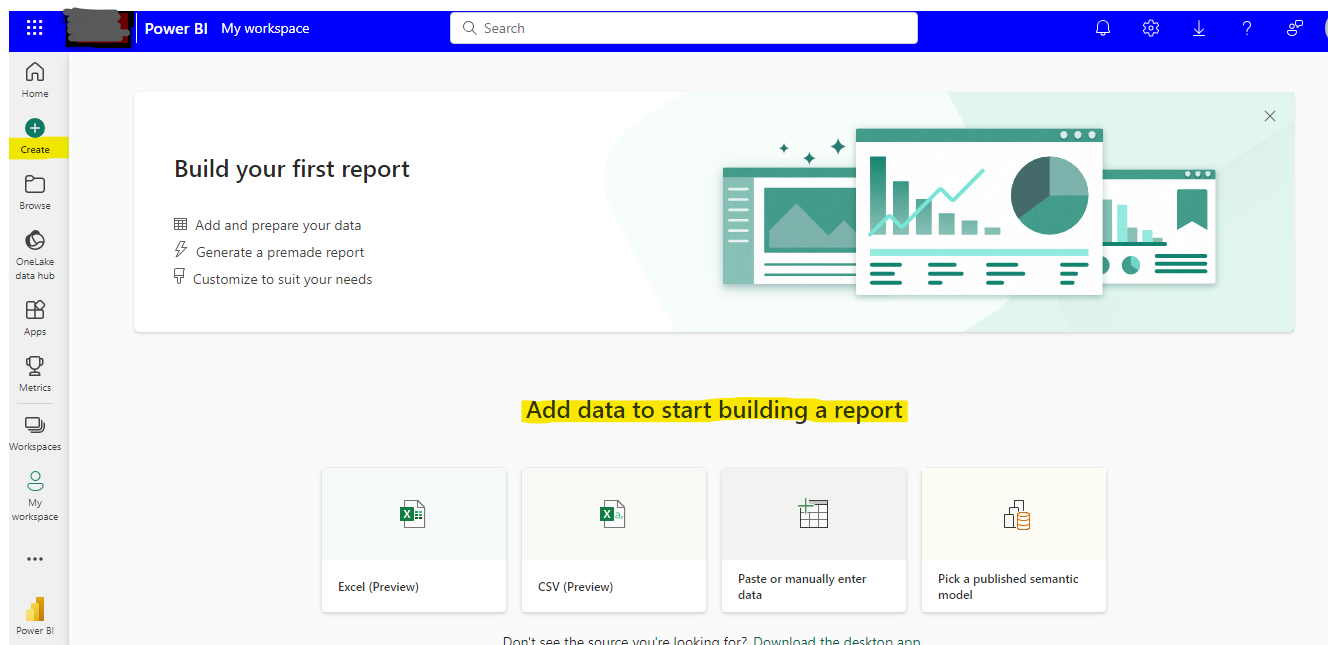Screen dimensions: 1328x645
Task: Click the report illustration in the banner
Action: tap(969, 212)
